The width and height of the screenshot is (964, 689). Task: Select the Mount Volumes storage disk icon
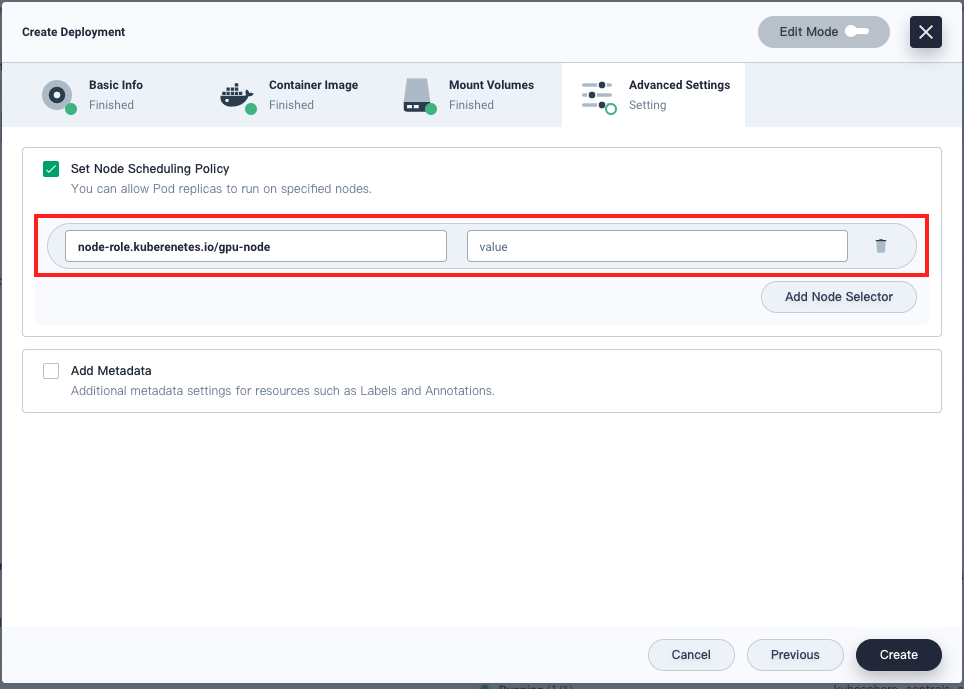(419, 95)
